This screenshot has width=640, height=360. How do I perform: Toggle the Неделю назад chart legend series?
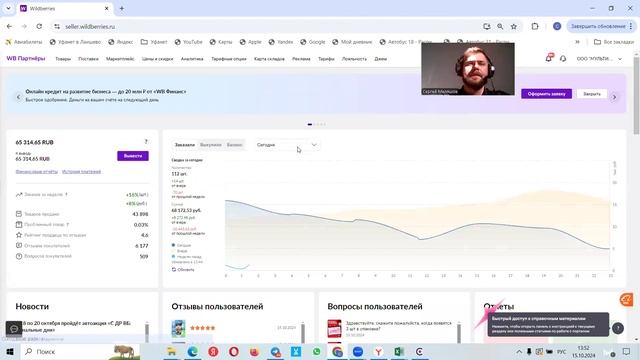click(187, 257)
